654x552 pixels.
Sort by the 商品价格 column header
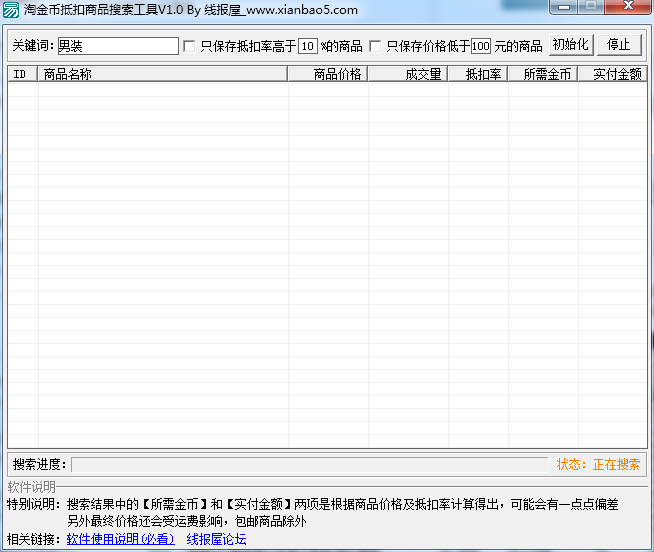tap(327, 74)
